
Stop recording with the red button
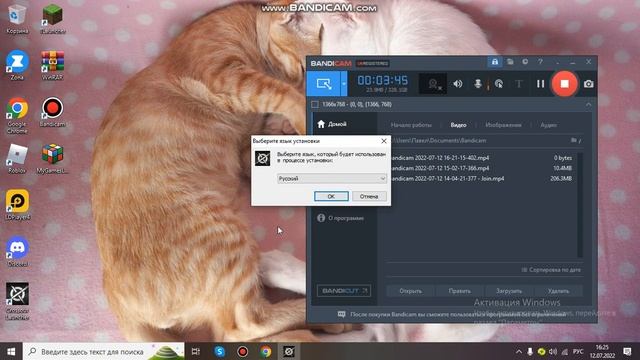click(x=564, y=84)
